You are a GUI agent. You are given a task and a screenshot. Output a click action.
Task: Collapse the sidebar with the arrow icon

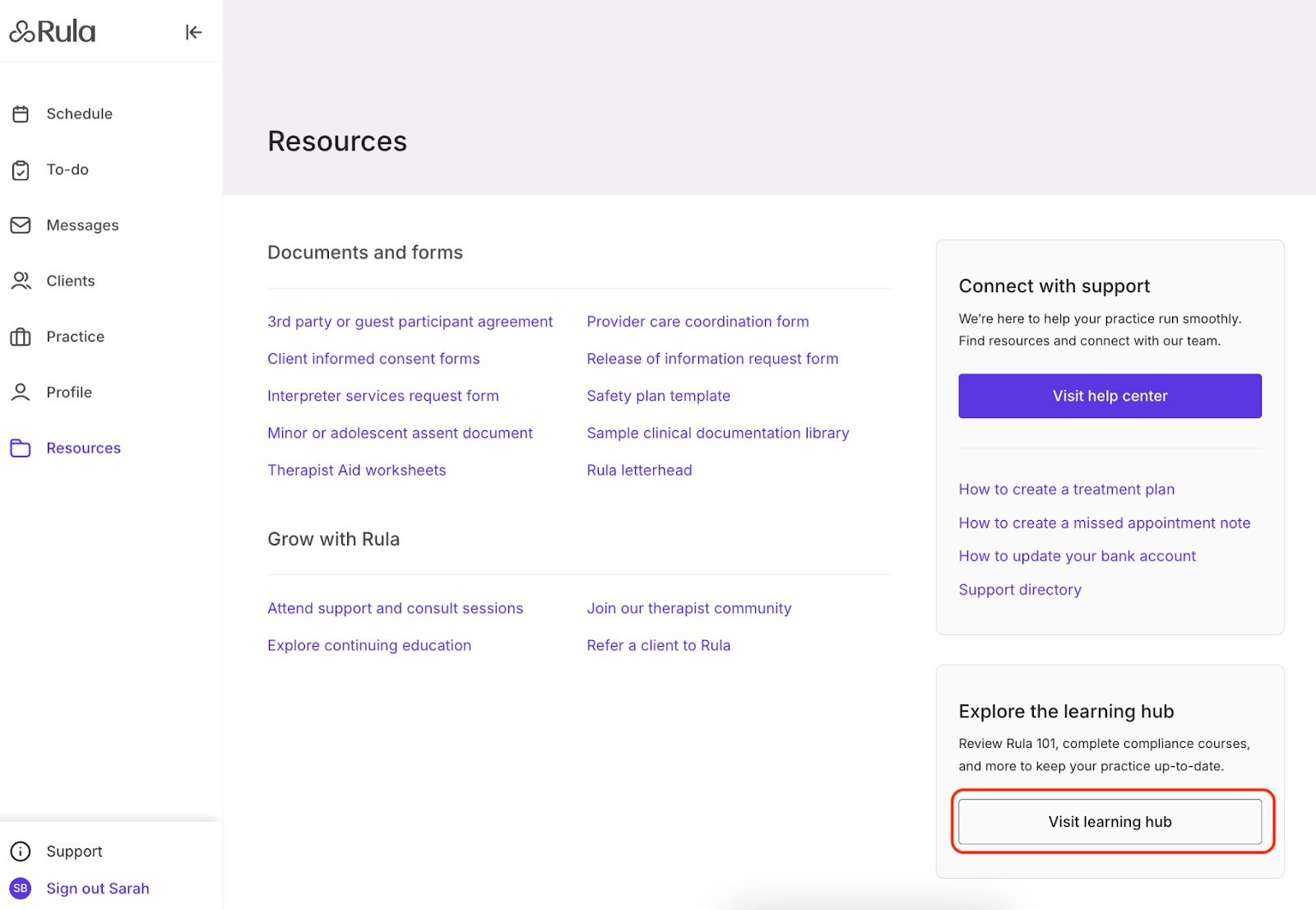[193, 32]
